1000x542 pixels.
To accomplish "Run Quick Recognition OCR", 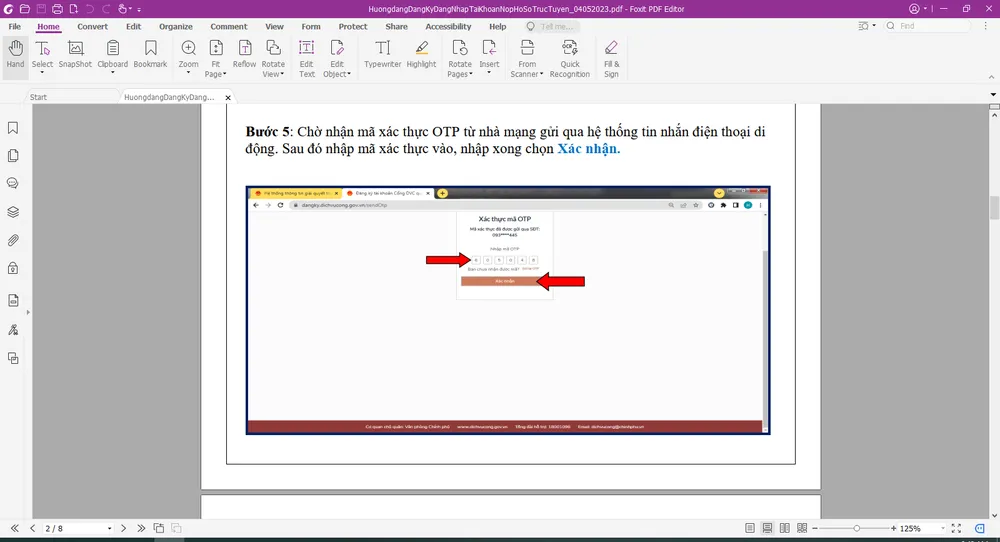I will 569,57.
